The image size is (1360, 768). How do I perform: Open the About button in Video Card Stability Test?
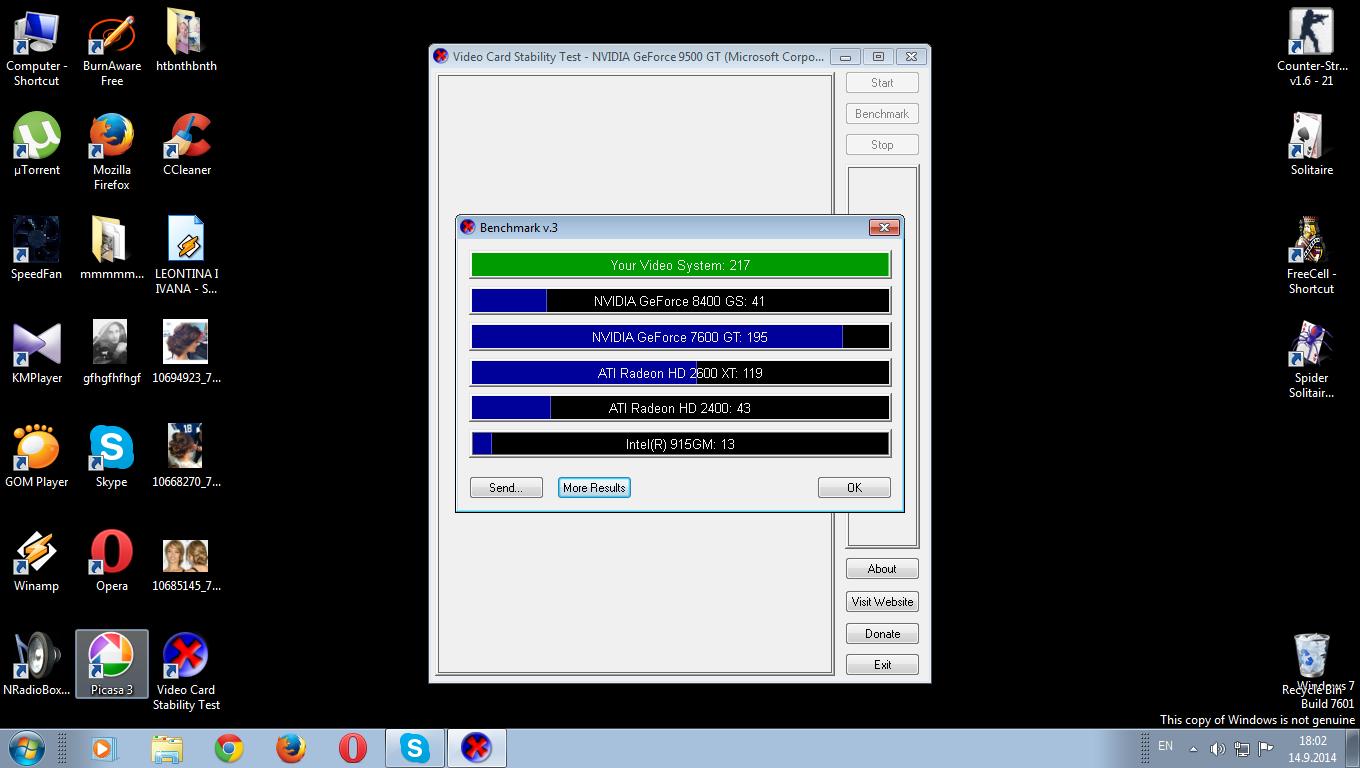[x=882, y=569]
